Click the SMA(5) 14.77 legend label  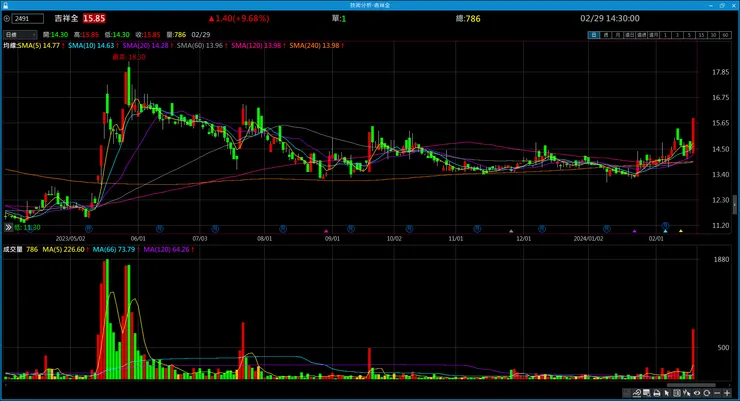point(38,46)
